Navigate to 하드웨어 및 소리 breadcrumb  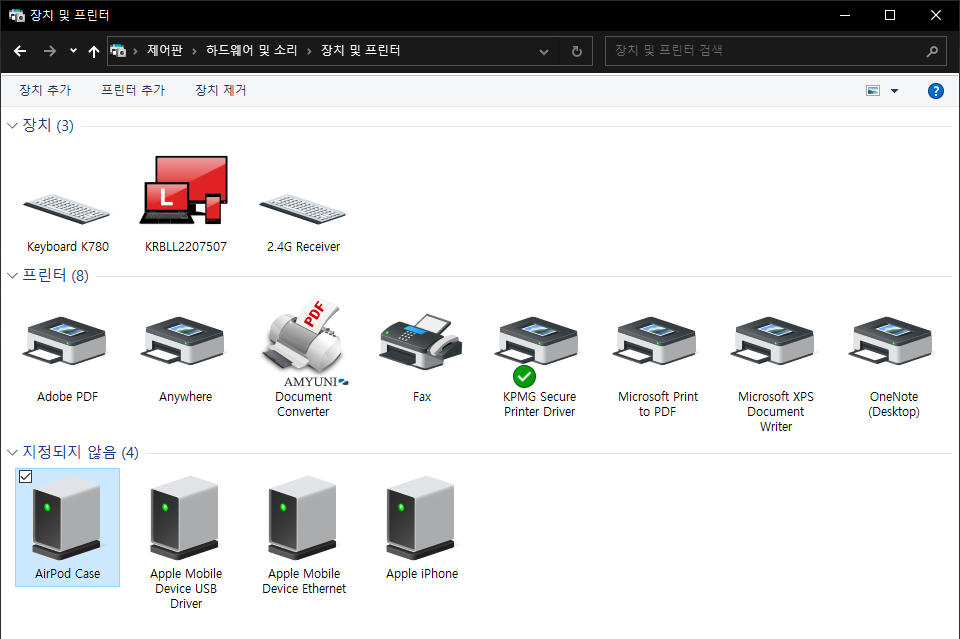click(251, 51)
